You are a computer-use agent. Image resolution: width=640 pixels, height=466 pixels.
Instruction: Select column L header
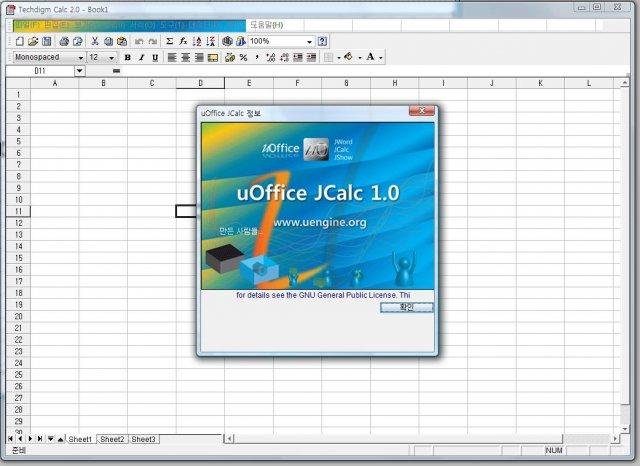589,83
